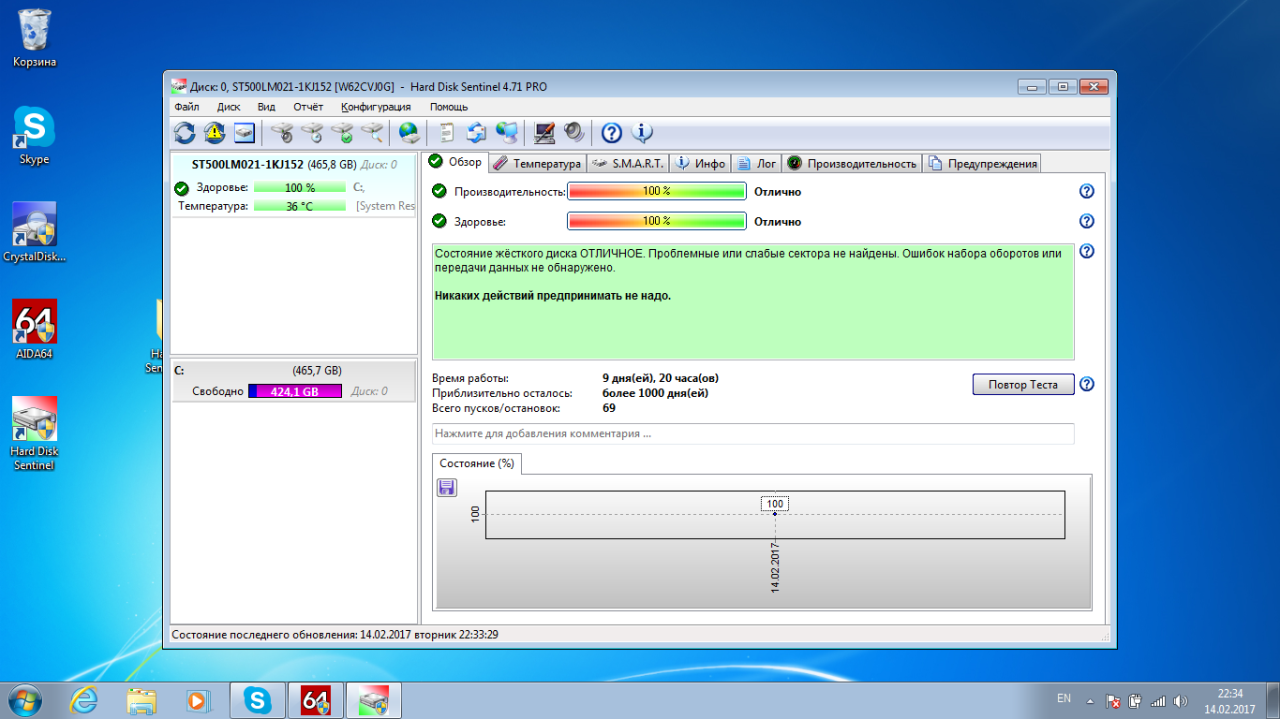The height and width of the screenshot is (719, 1280).
Task: Open the Отчёт menu
Action: pyautogui.click(x=308, y=107)
